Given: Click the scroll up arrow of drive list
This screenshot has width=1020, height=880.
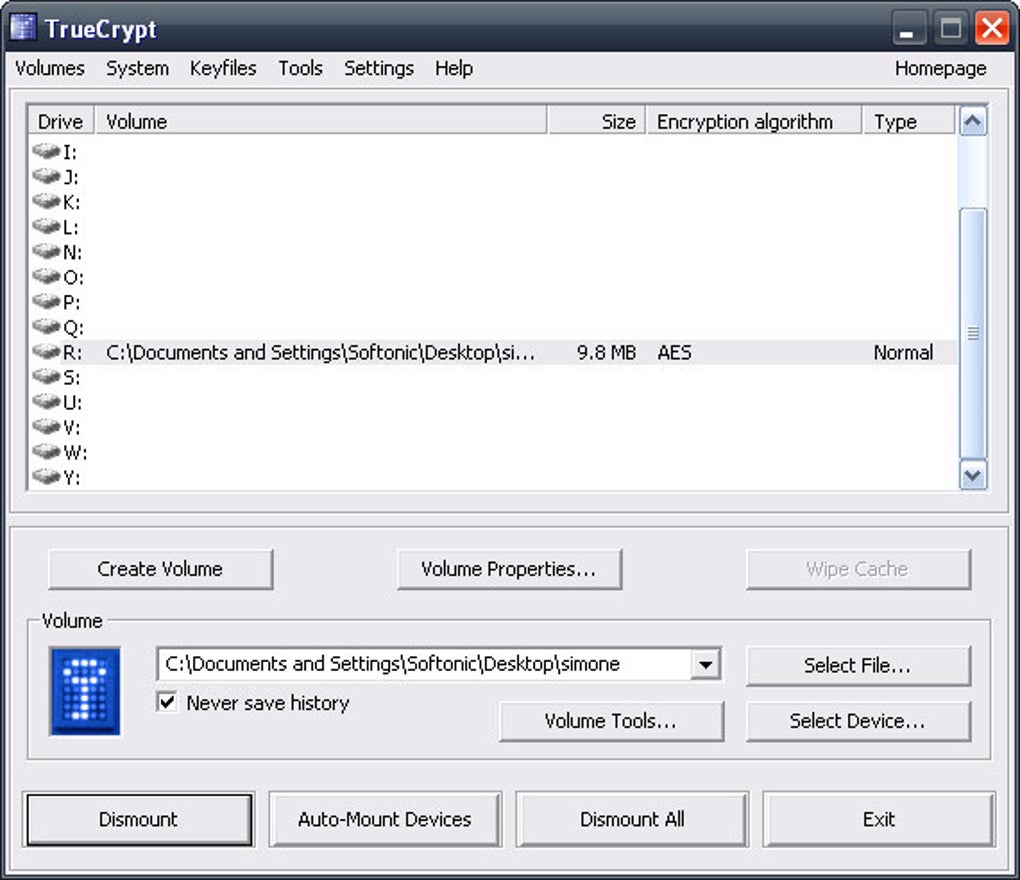Looking at the screenshot, I should [973, 121].
